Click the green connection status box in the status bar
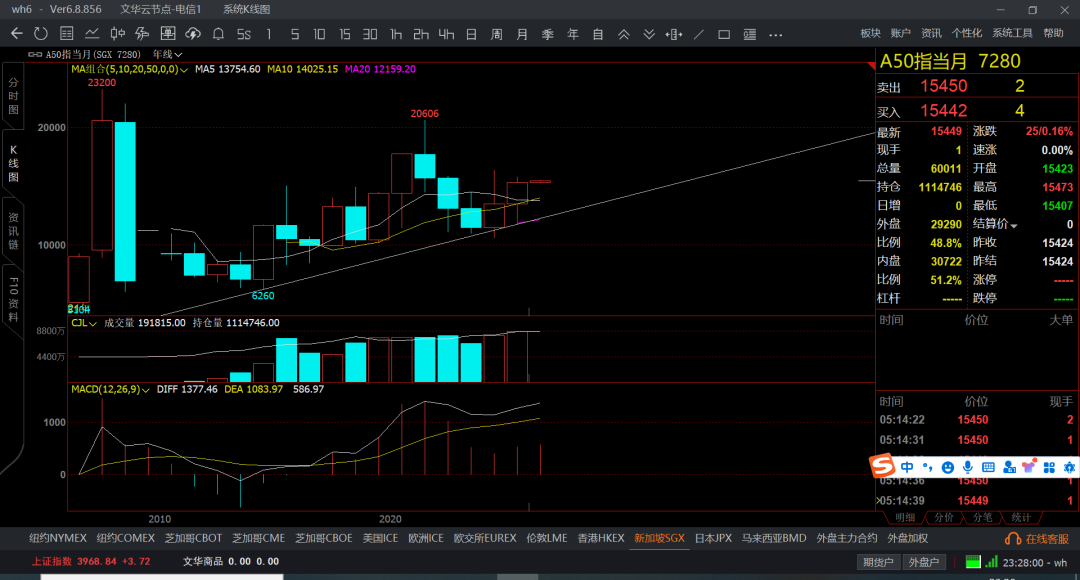Viewport: 1080px width, 580px height. pos(973,561)
